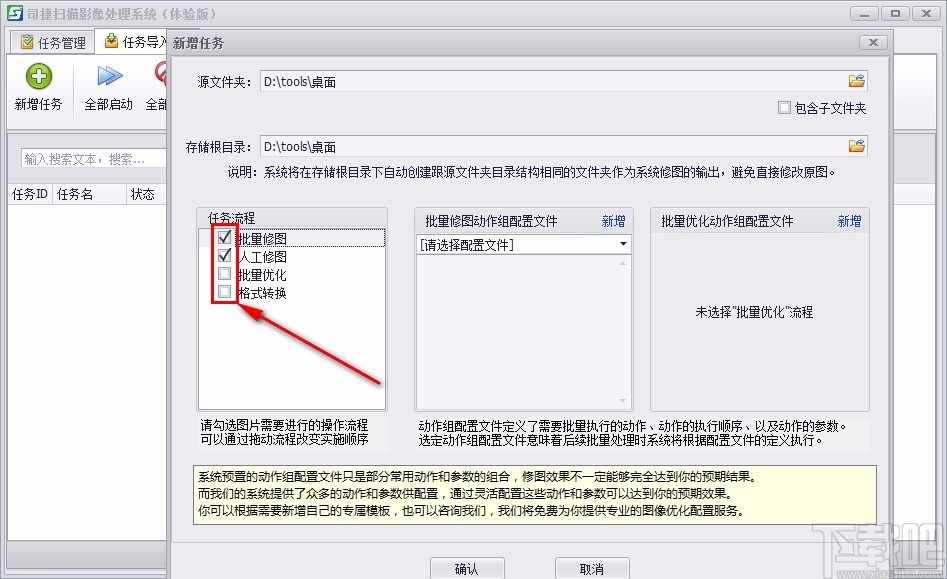
Task: Check the 批量优化 checkbox
Action: (x=225, y=274)
